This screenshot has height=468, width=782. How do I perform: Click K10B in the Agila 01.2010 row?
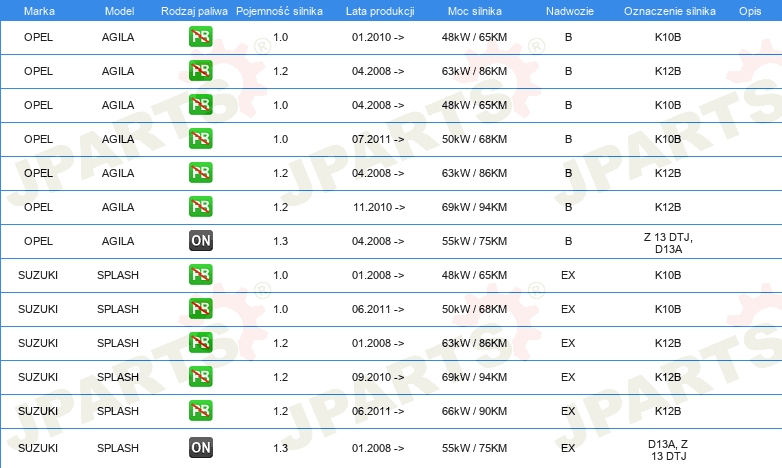[x=668, y=37]
